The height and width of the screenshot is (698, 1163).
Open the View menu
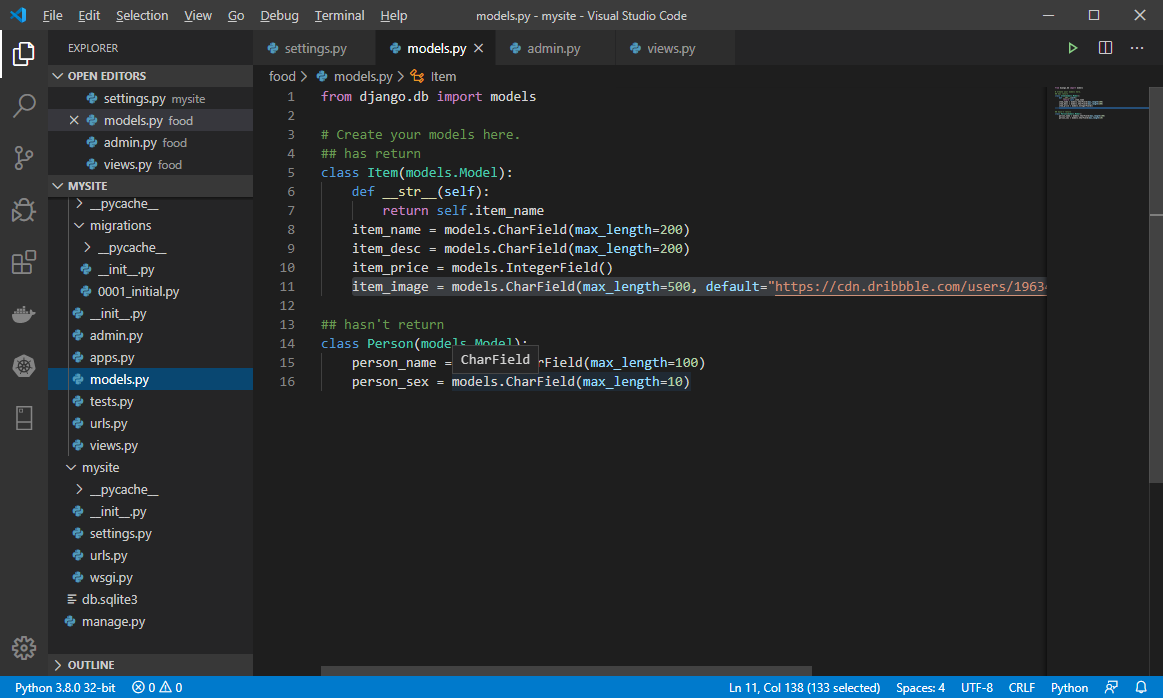197,15
